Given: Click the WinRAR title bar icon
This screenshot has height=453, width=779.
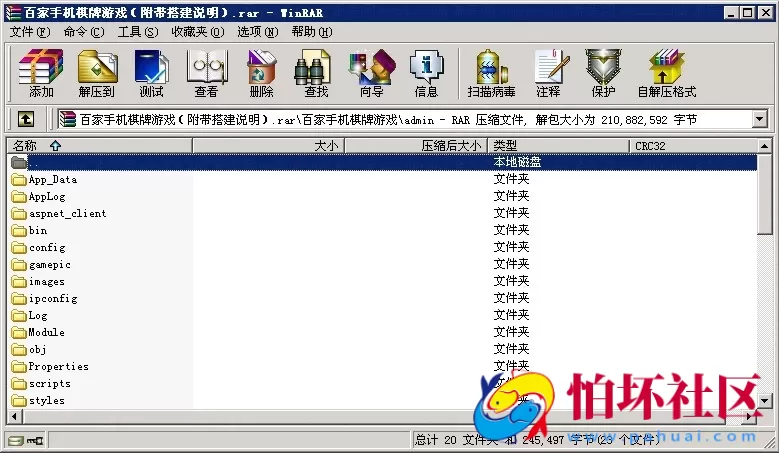Looking at the screenshot, I should coord(13,12).
